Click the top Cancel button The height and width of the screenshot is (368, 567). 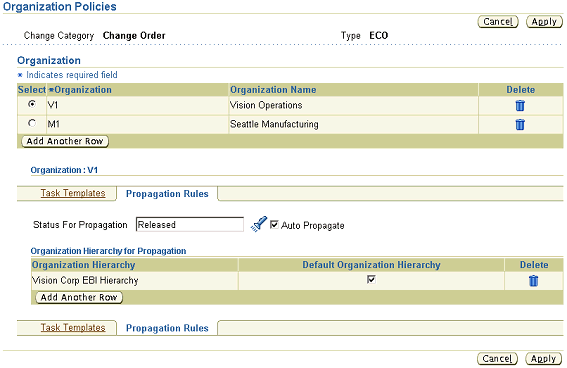[x=498, y=22]
